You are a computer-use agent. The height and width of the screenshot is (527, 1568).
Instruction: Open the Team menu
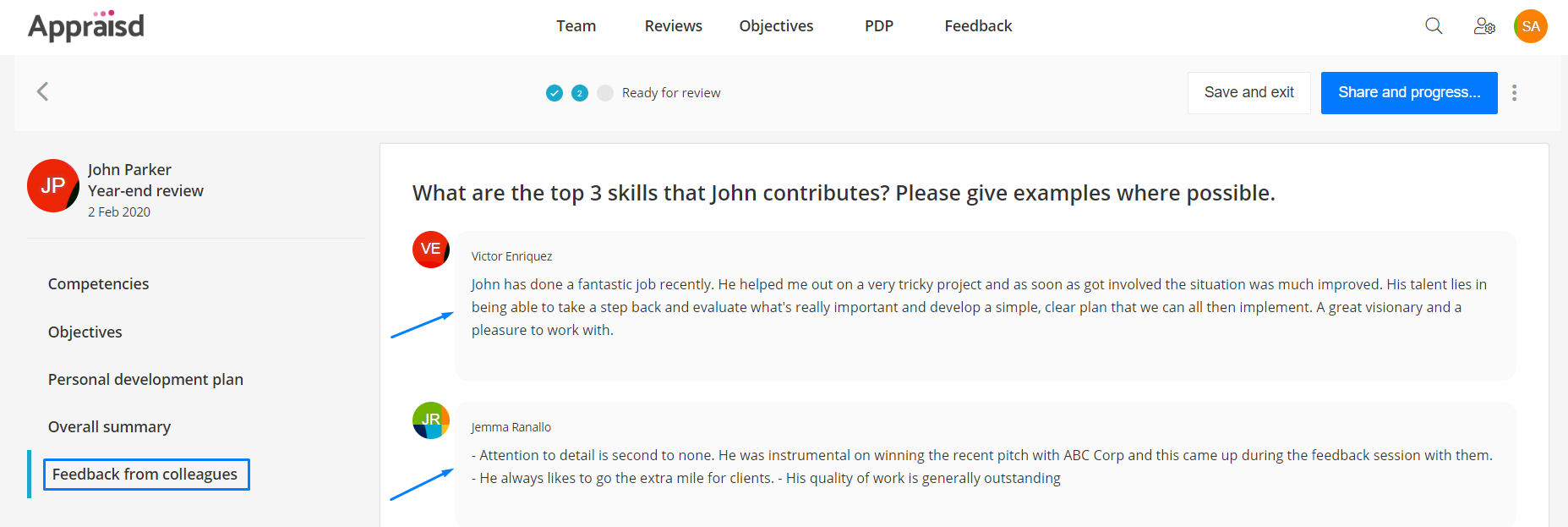(576, 26)
